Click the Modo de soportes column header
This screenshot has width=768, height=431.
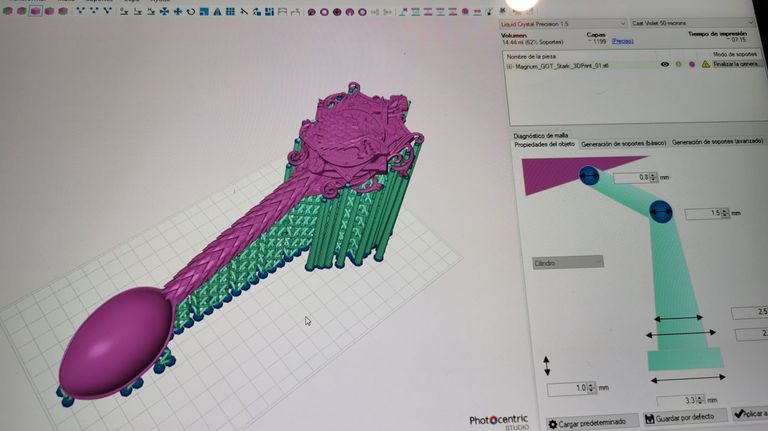[734, 54]
